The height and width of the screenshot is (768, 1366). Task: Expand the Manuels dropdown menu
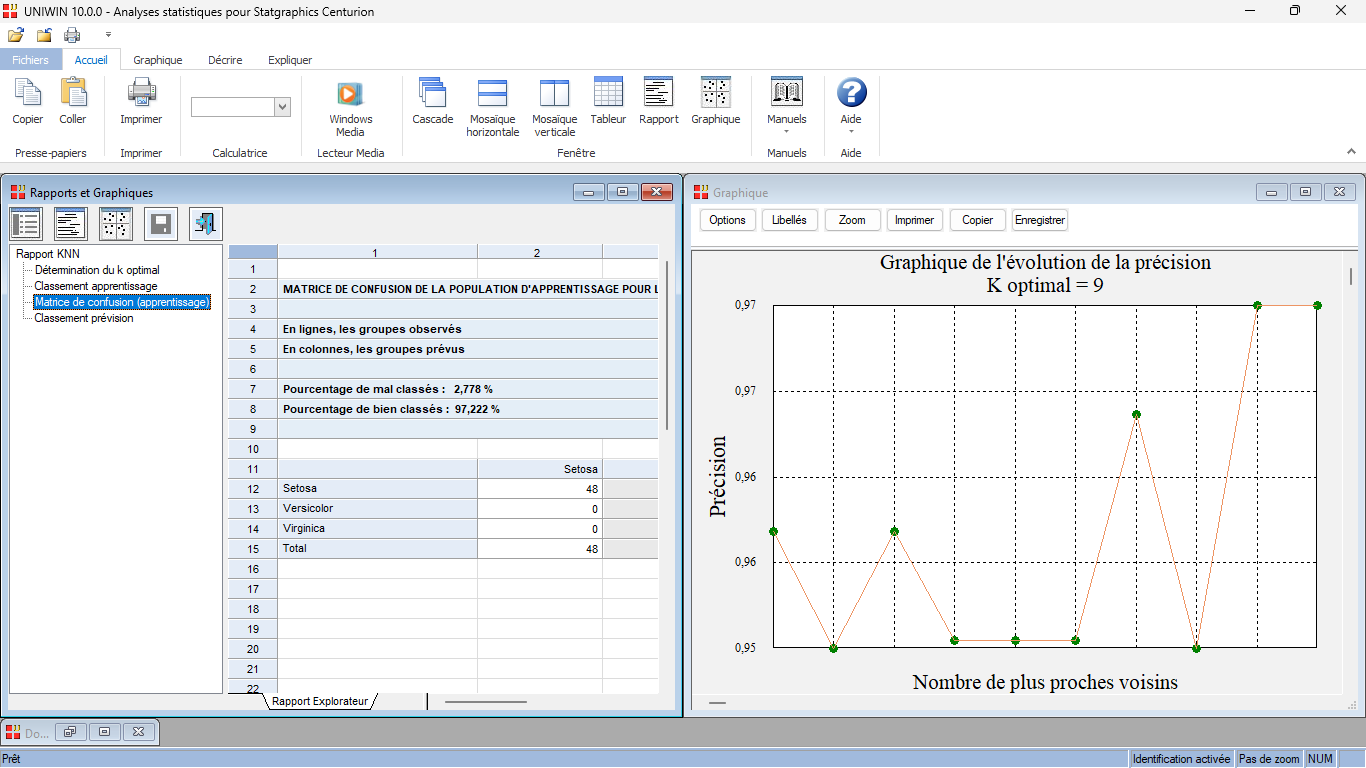point(787,131)
